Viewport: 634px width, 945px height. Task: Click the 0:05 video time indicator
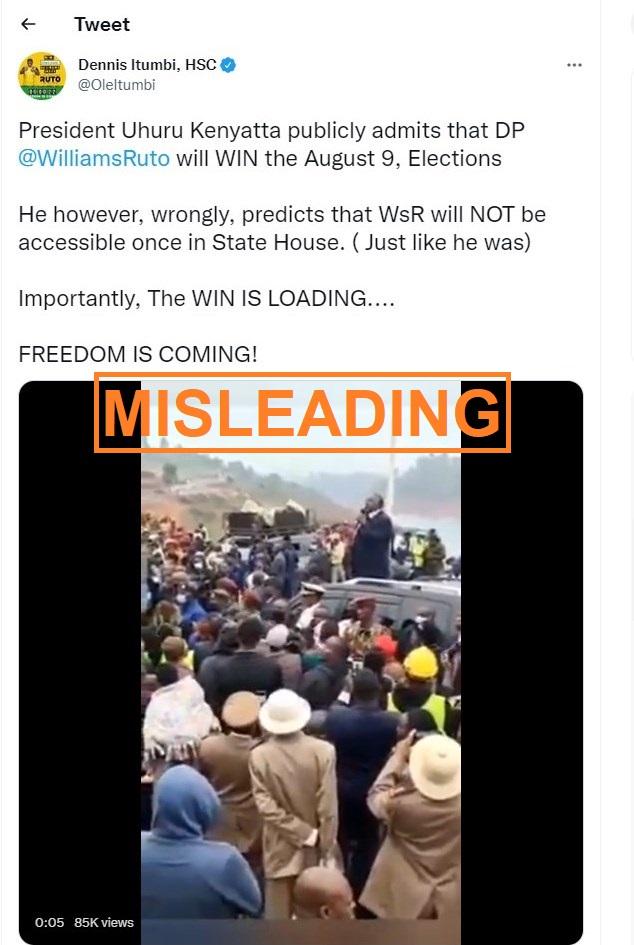pyautogui.click(x=49, y=922)
